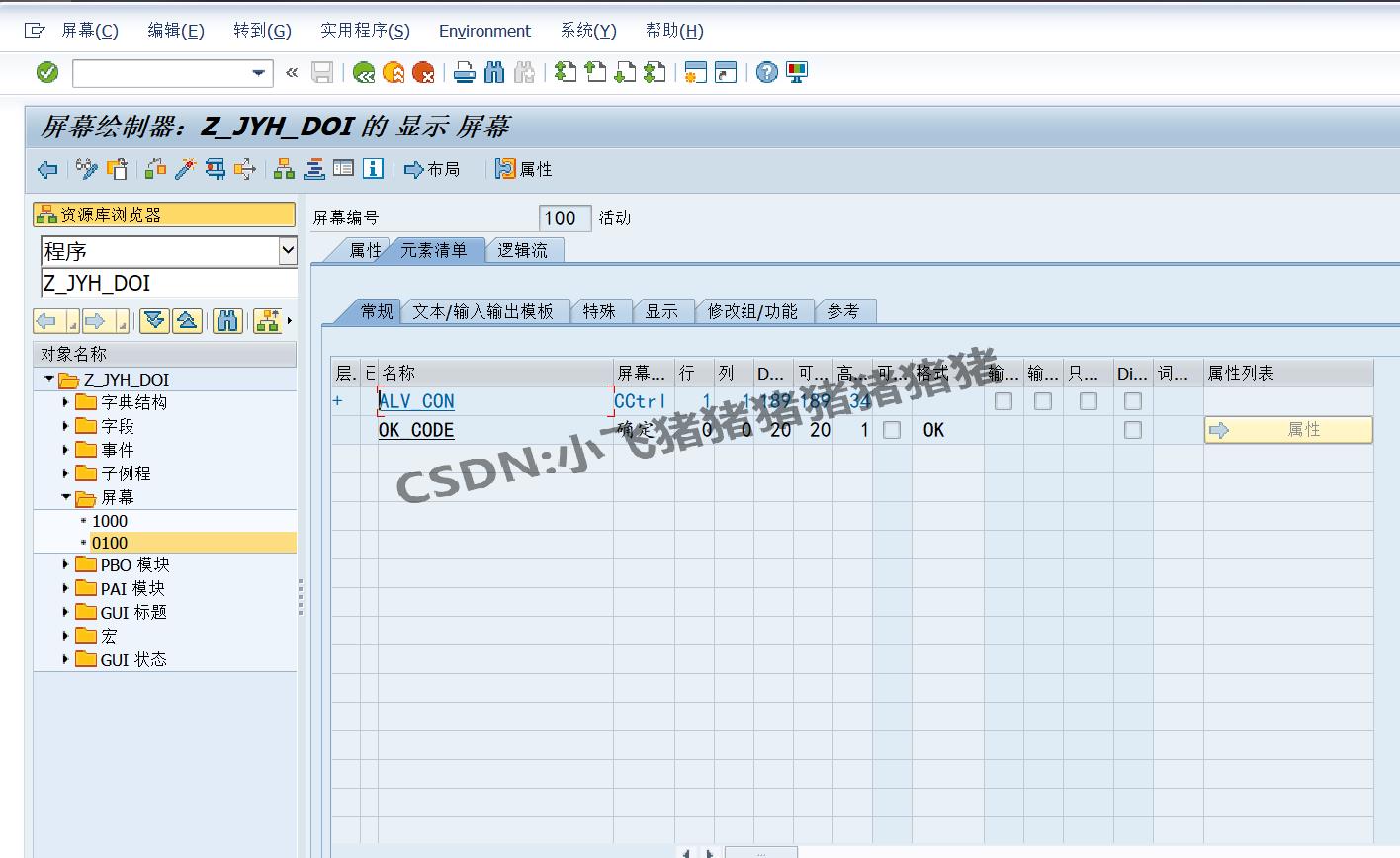Click the 属性 button in the element list row
The height and width of the screenshot is (858, 1400).
tap(1287, 430)
